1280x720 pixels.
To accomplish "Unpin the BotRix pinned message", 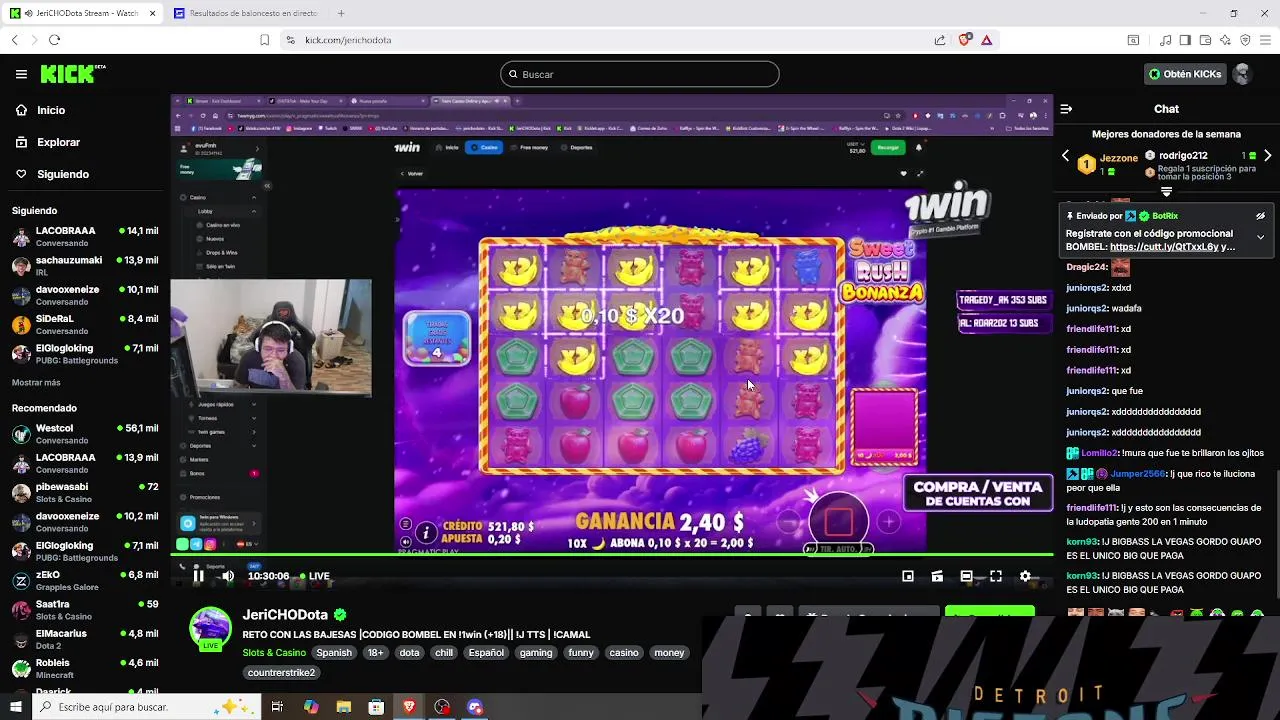I will pyautogui.click(x=1261, y=216).
